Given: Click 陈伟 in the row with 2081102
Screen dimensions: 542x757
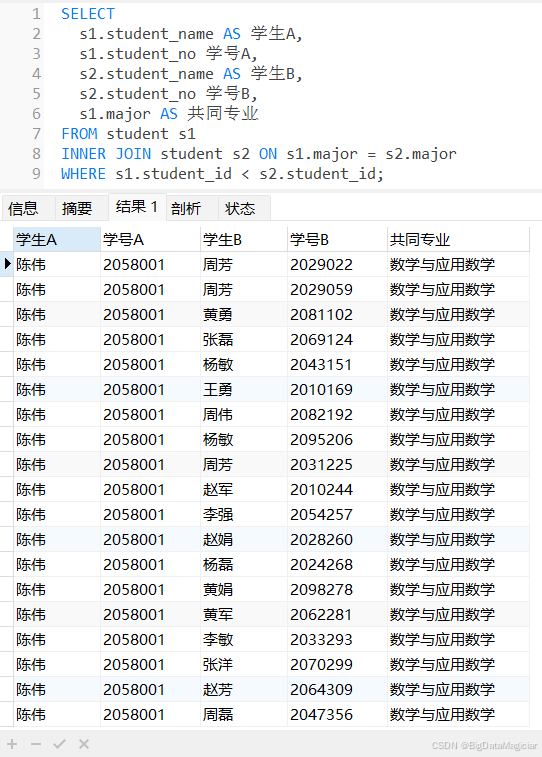Looking at the screenshot, I should pos(57,314).
